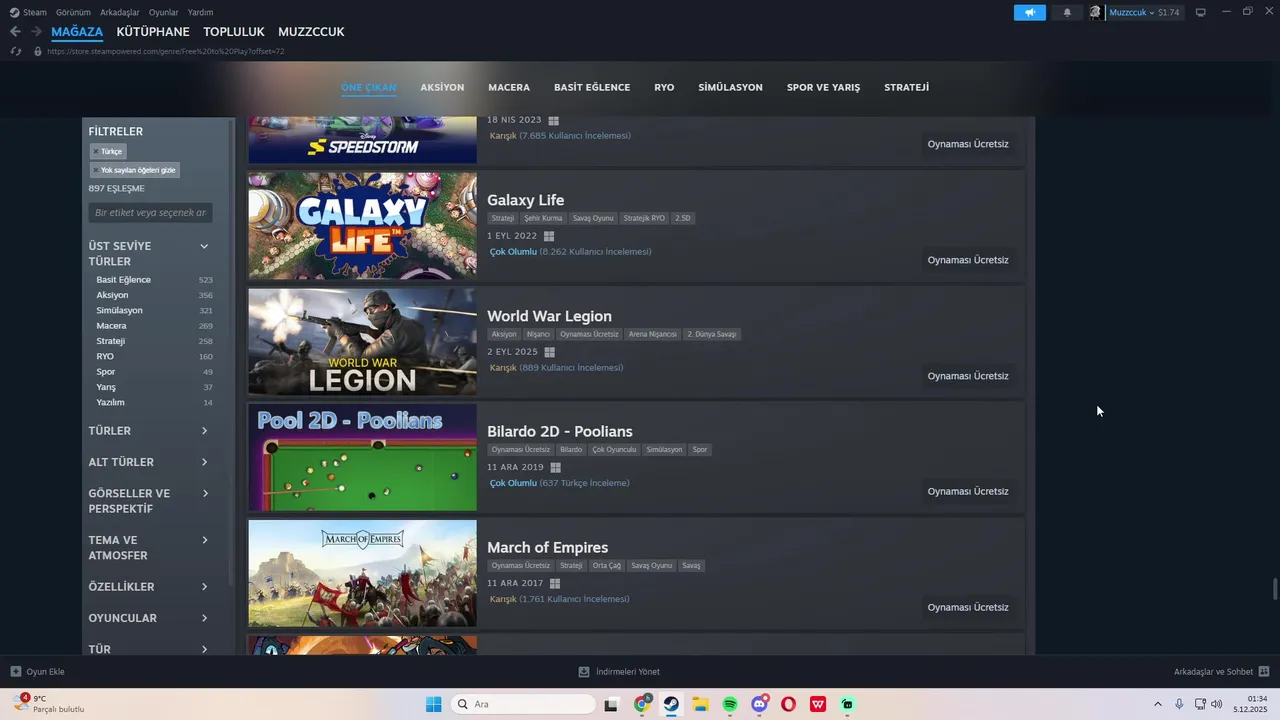Click the page scrollbar thumb on right

1274,588
